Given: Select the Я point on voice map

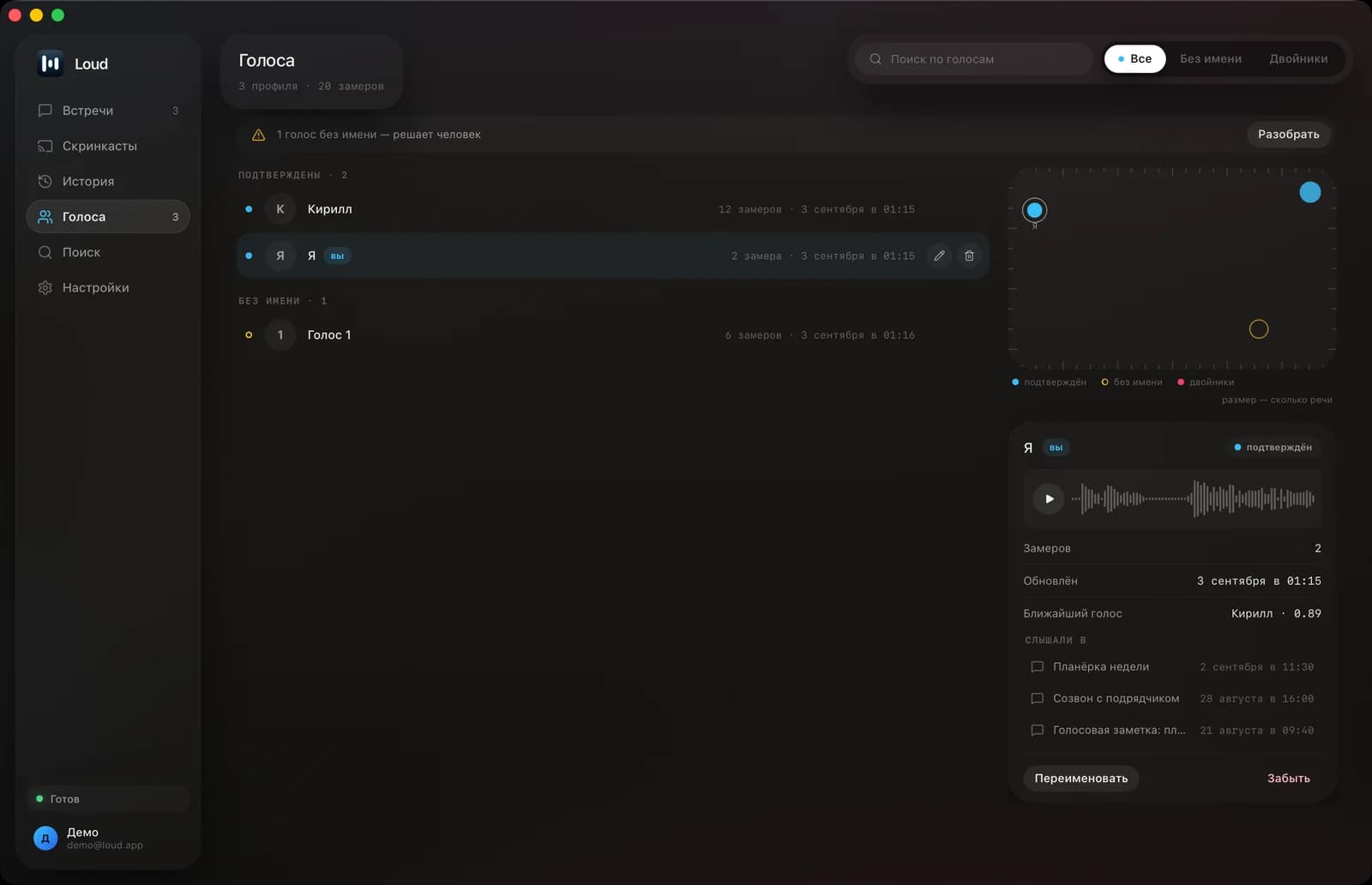Looking at the screenshot, I should pyautogui.click(x=1035, y=210).
